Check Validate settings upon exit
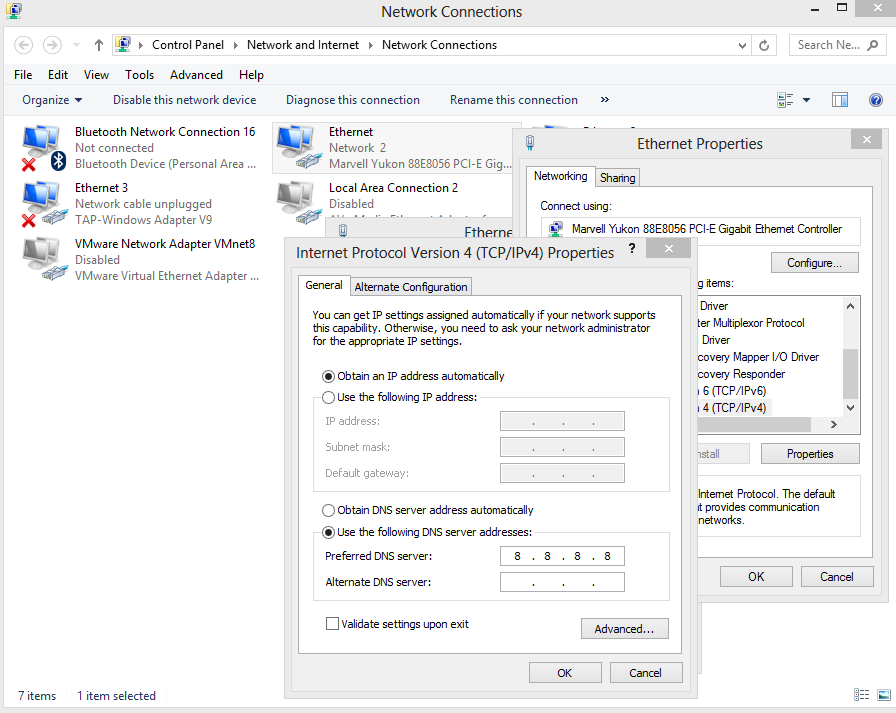Screen dimensions: 896x713 click(x=332, y=623)
